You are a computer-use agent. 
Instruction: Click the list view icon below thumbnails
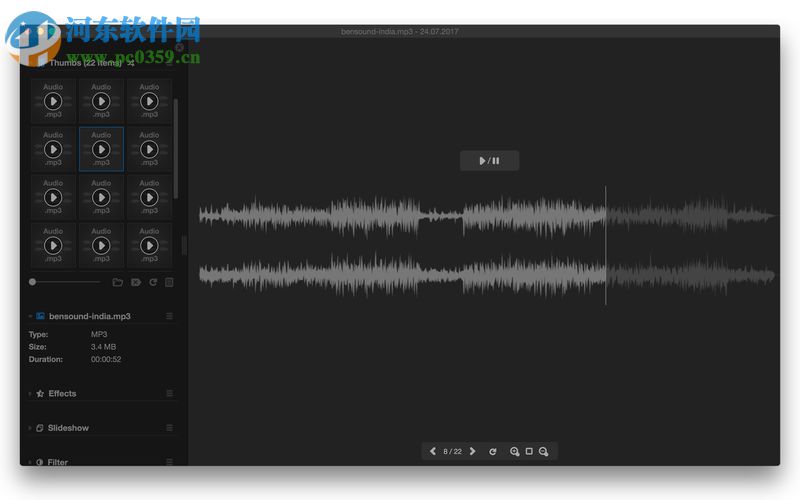click(169, 282)
